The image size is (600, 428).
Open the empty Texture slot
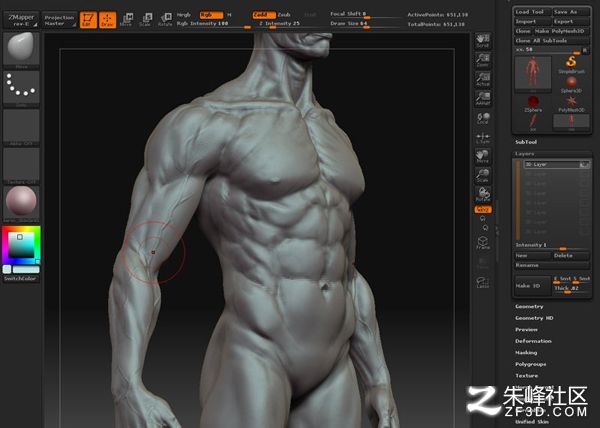pyautogui.click(x=21, y=166)
